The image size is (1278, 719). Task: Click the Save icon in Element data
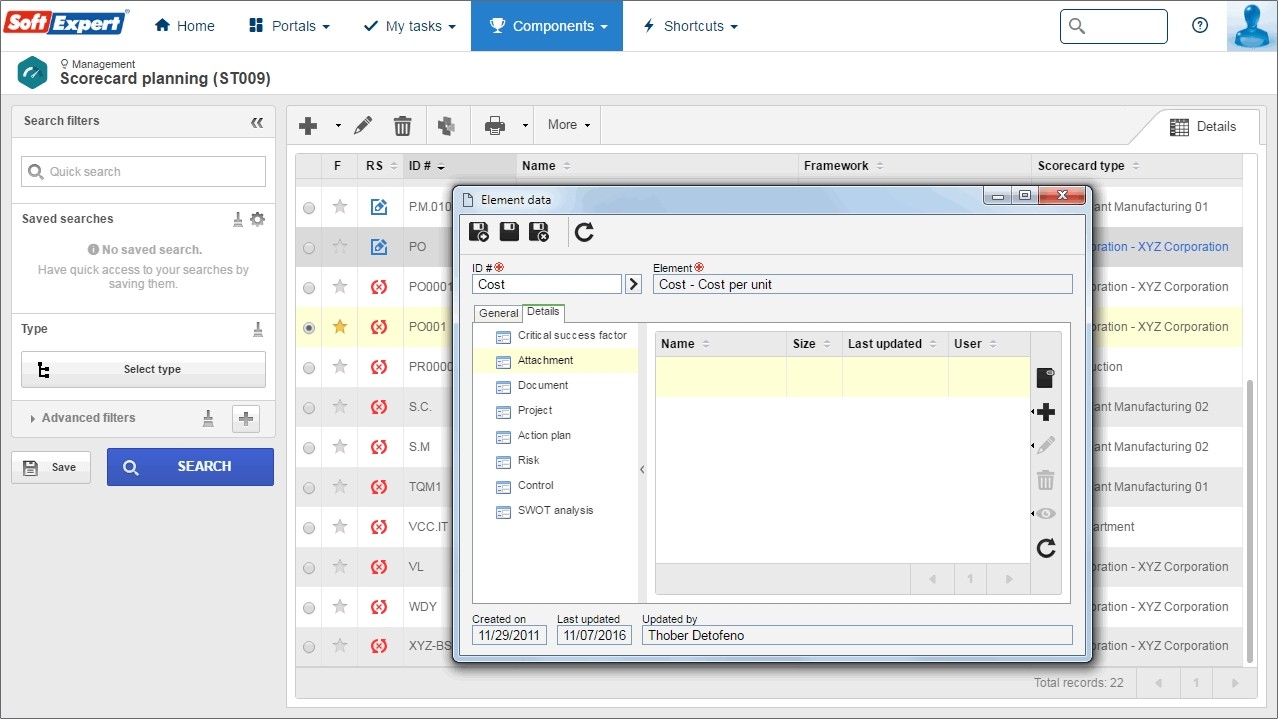click(x=509, y=232)
